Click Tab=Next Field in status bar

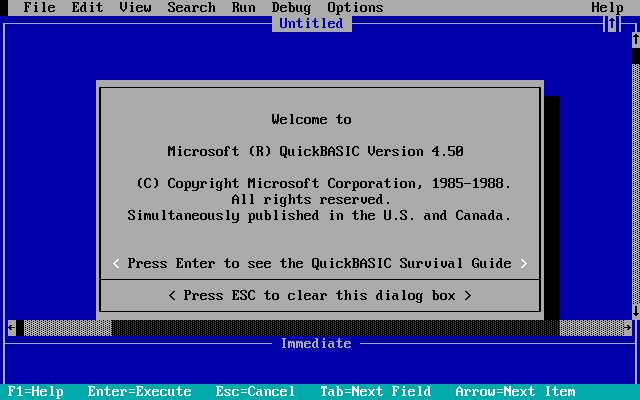pos(376,392)
